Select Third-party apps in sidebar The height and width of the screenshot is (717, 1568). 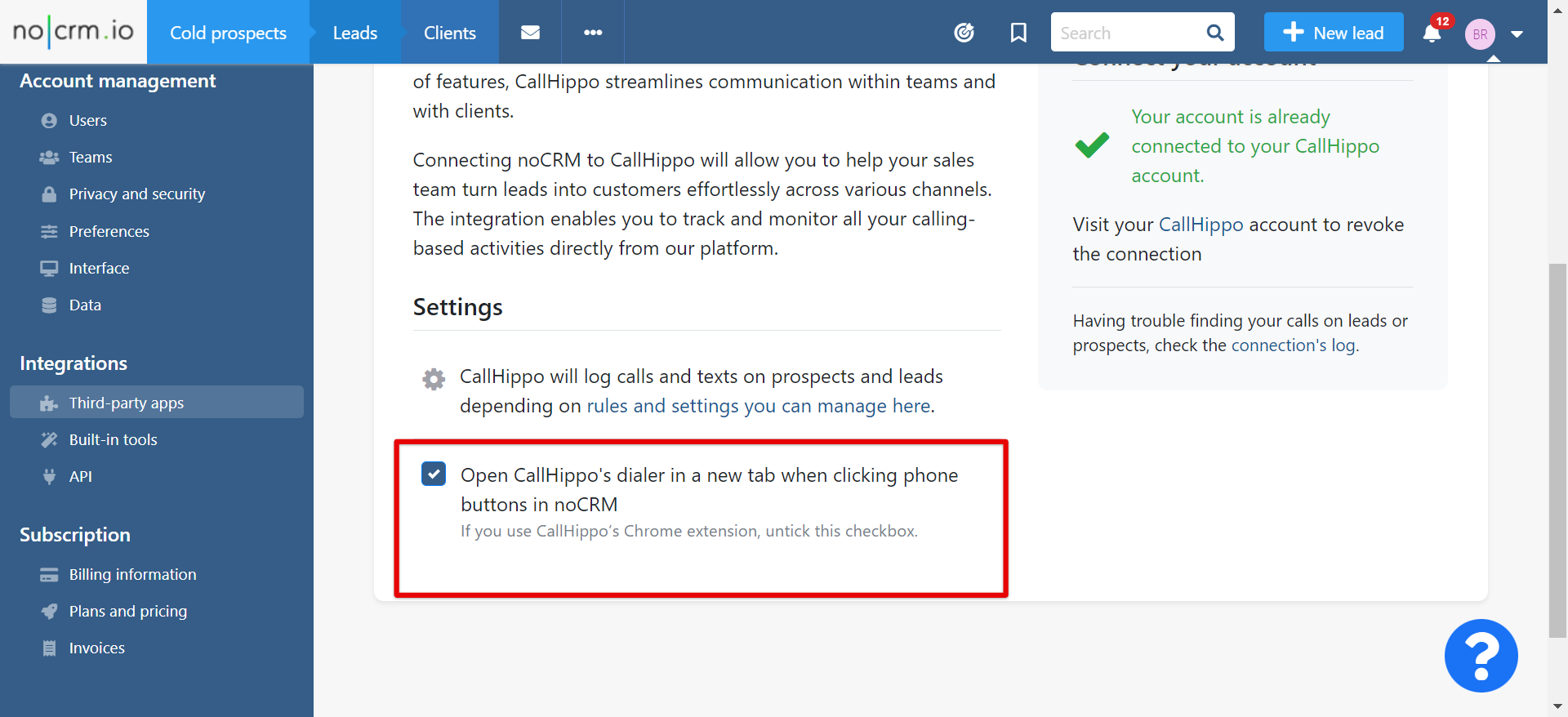157,403
